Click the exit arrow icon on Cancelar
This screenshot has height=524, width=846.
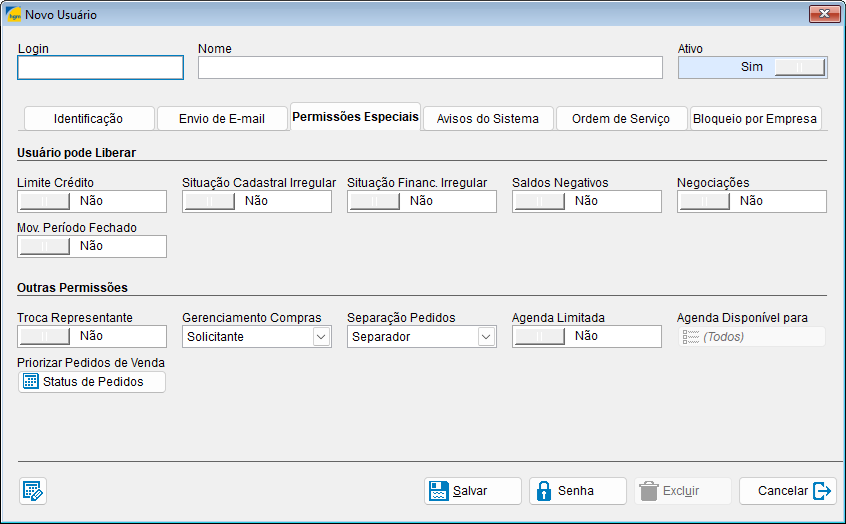point(822,491)
